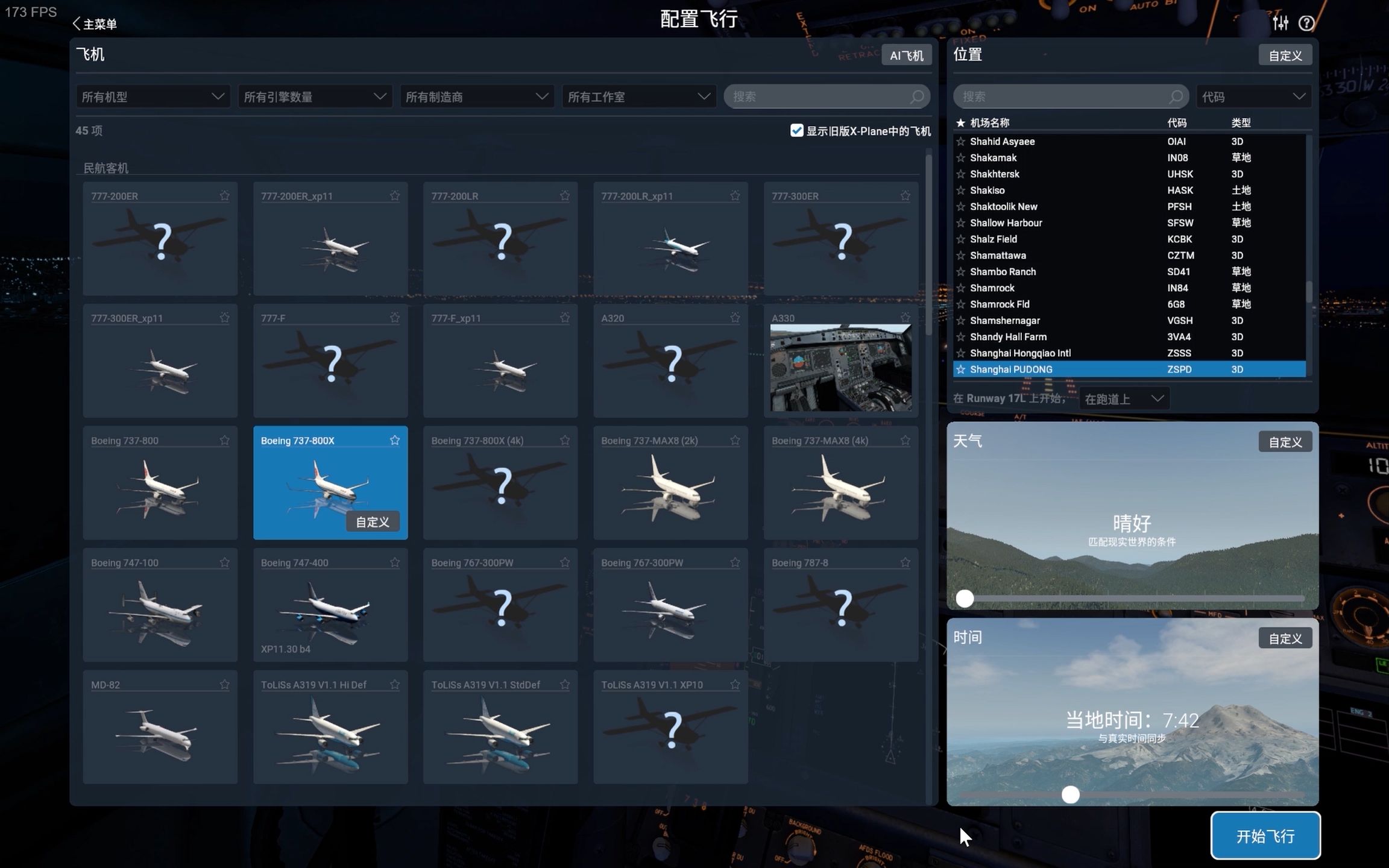Screen dimensions: 1389x868
Task: Click the AI飞机 button
Action: (x=907, y=55)
